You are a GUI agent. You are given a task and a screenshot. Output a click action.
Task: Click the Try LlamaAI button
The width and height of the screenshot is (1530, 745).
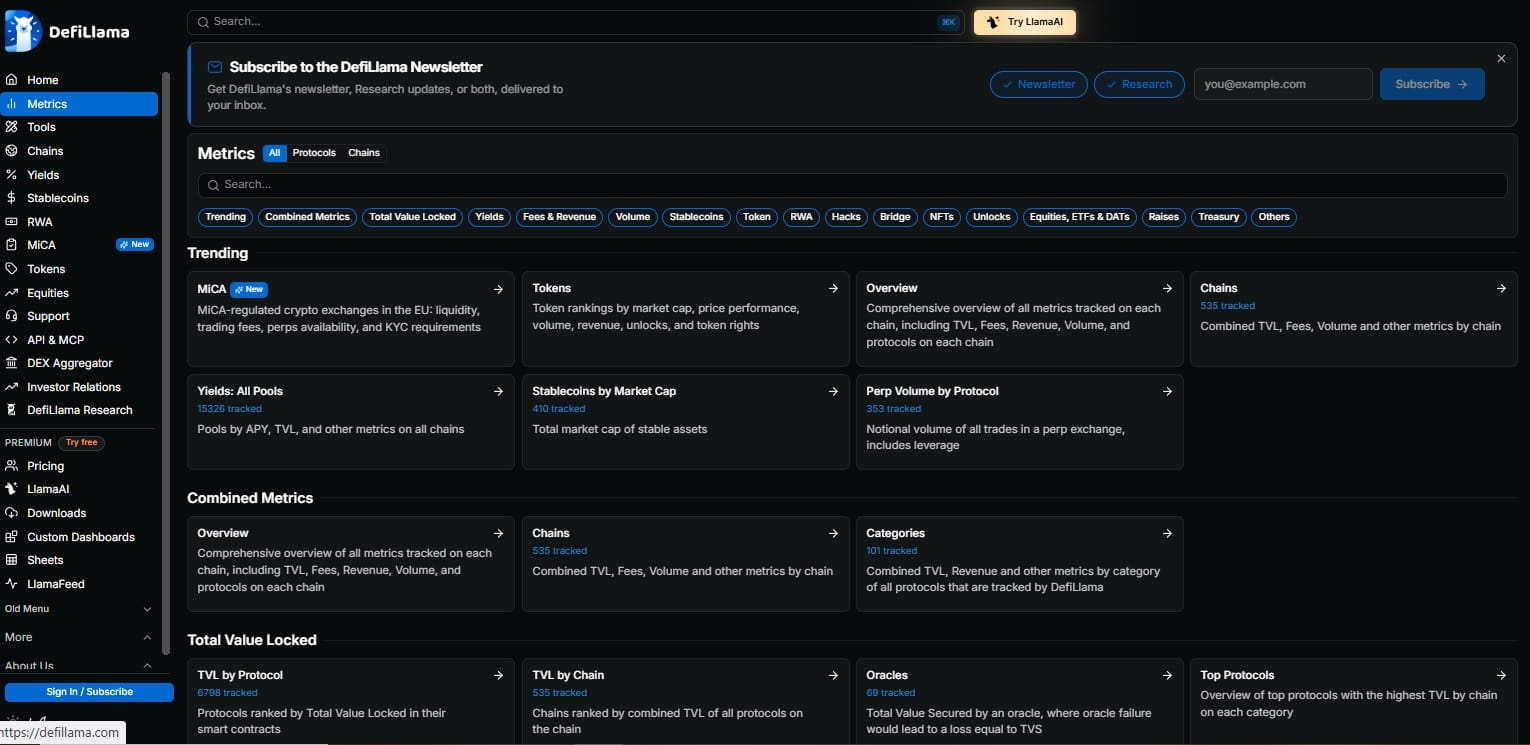pos(1025,22)
